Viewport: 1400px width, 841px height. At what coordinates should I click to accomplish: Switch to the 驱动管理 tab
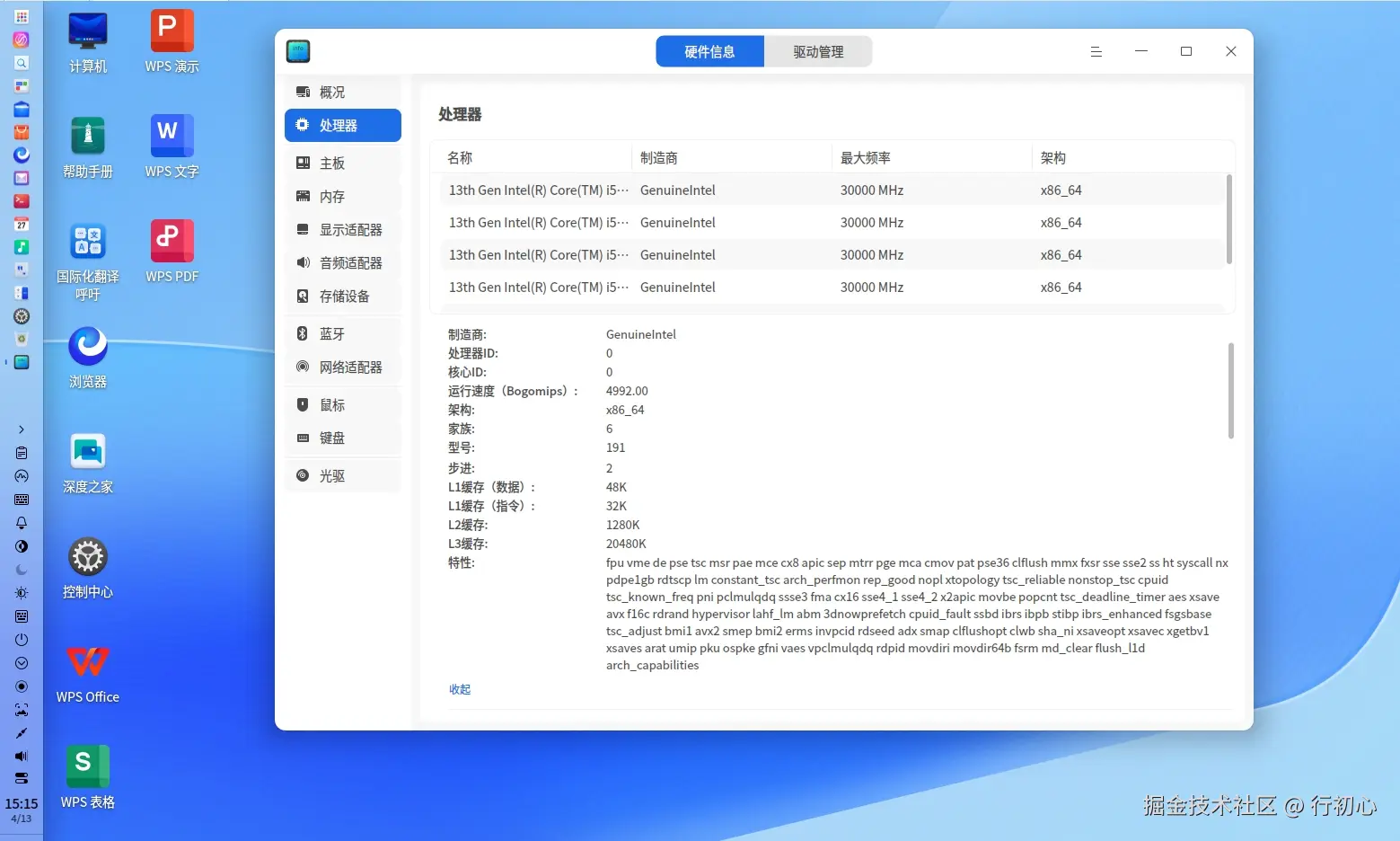pos(818,52)
